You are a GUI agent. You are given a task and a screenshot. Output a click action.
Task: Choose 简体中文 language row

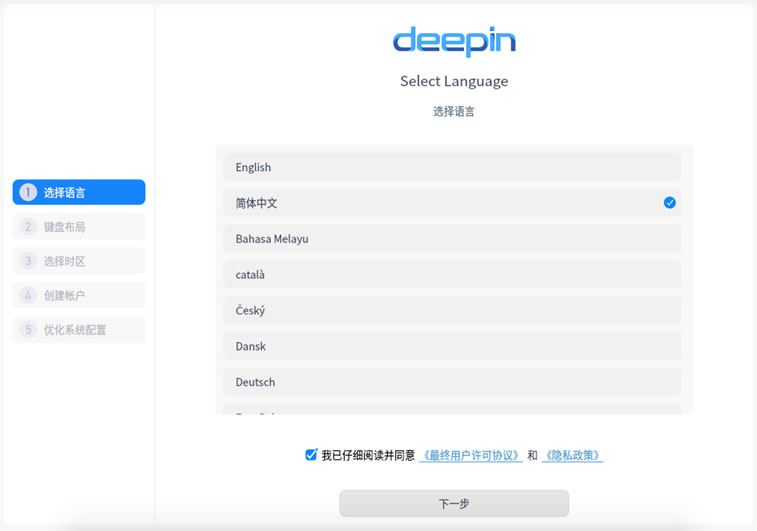coord(452,203)
